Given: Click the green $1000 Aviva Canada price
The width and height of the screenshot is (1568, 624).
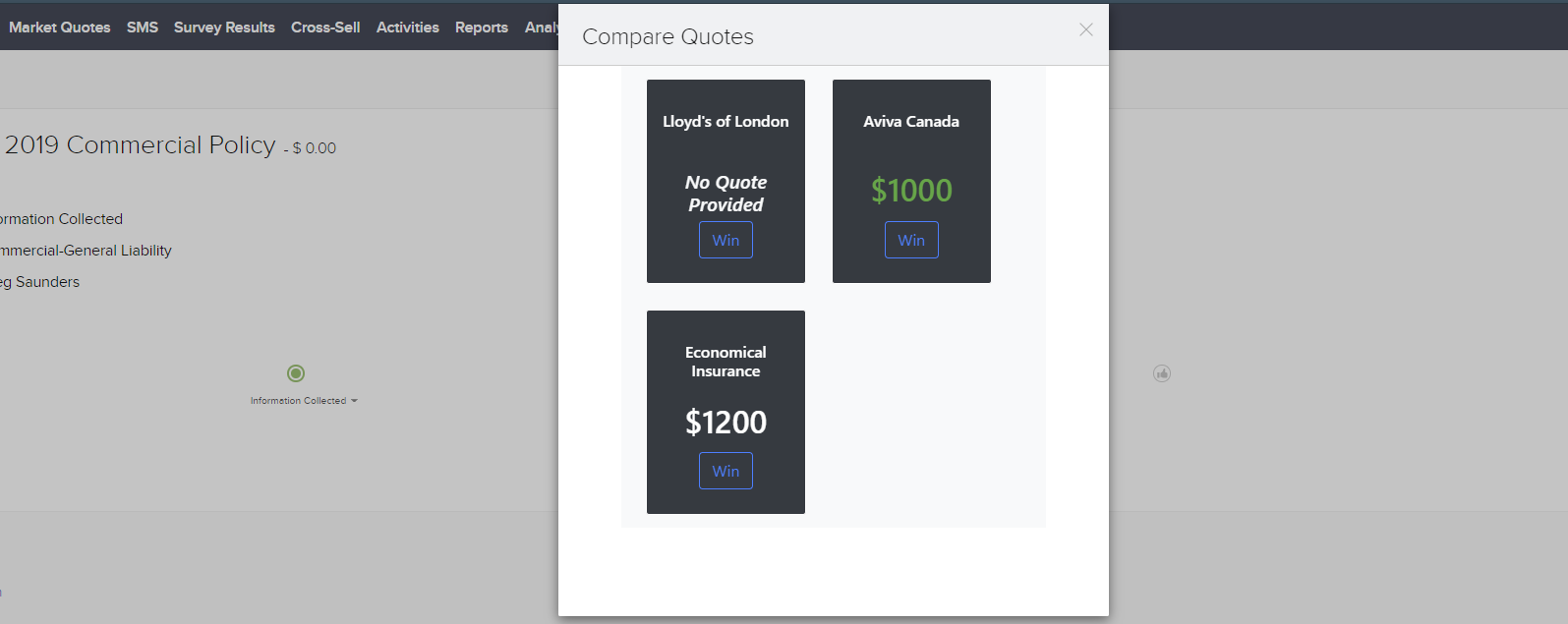Looking at the screenshot, I should (911, 190).
